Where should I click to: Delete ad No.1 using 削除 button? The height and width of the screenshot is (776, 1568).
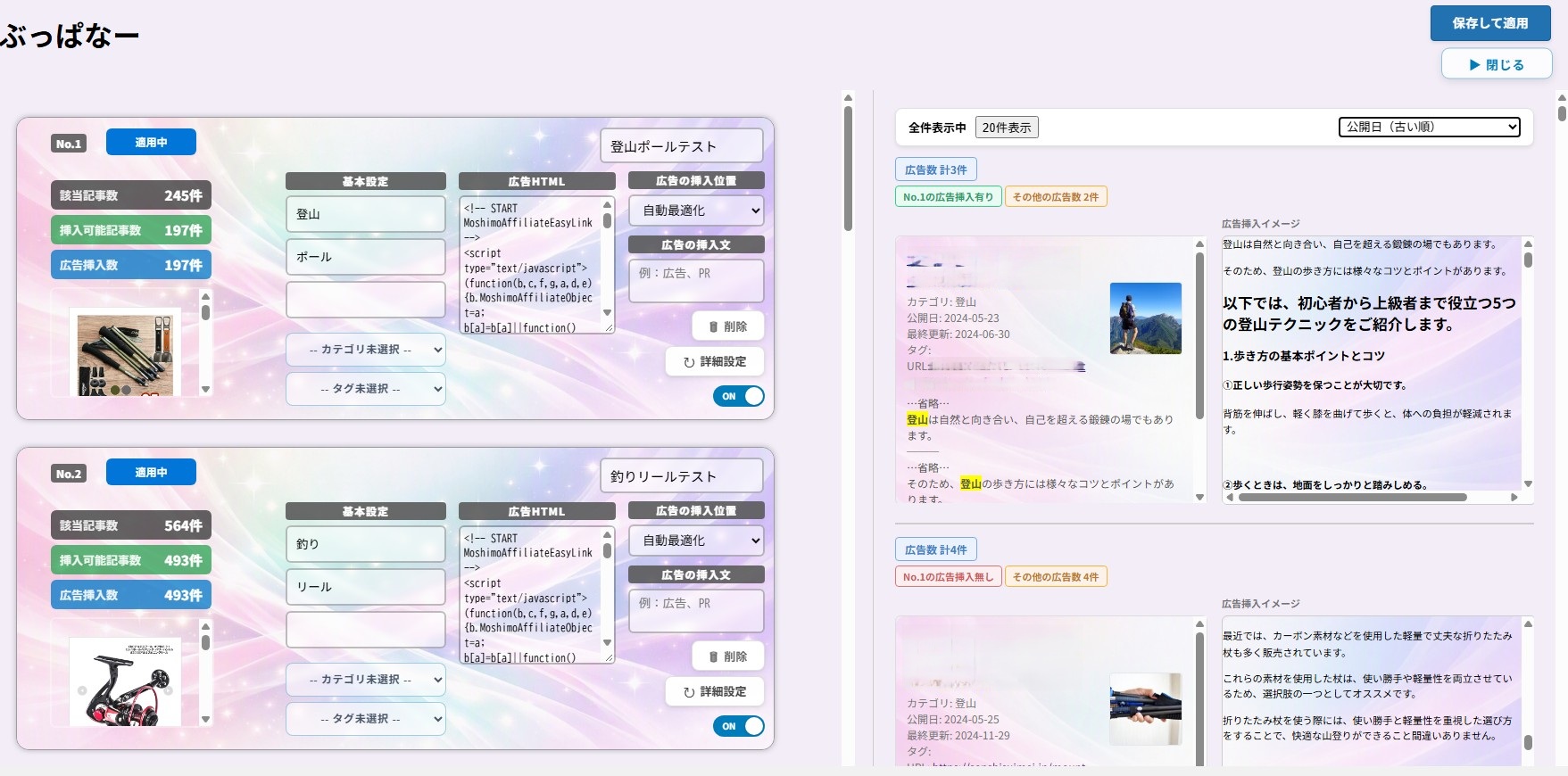point(728,326)
